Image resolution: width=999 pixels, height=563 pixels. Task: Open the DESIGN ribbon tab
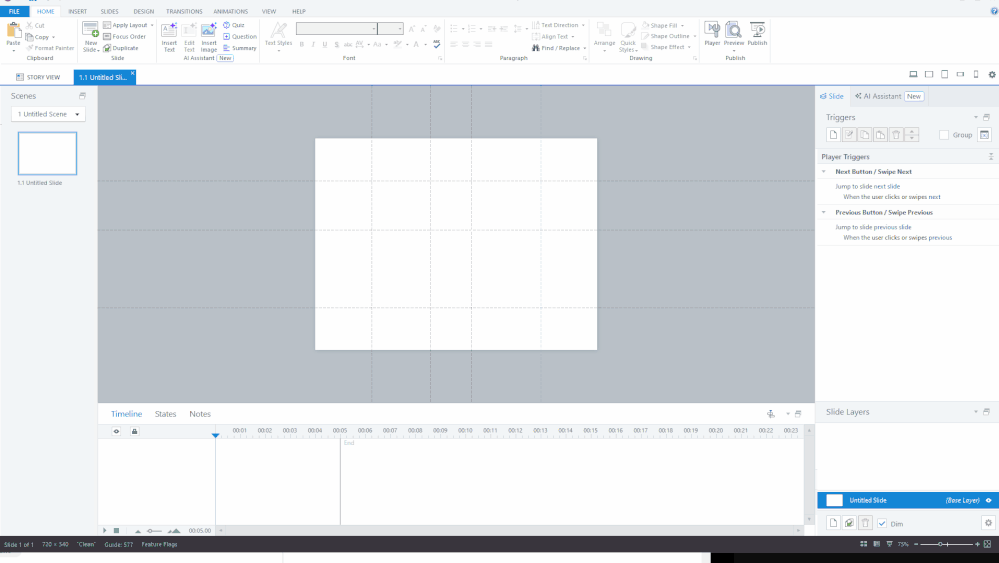143,11
